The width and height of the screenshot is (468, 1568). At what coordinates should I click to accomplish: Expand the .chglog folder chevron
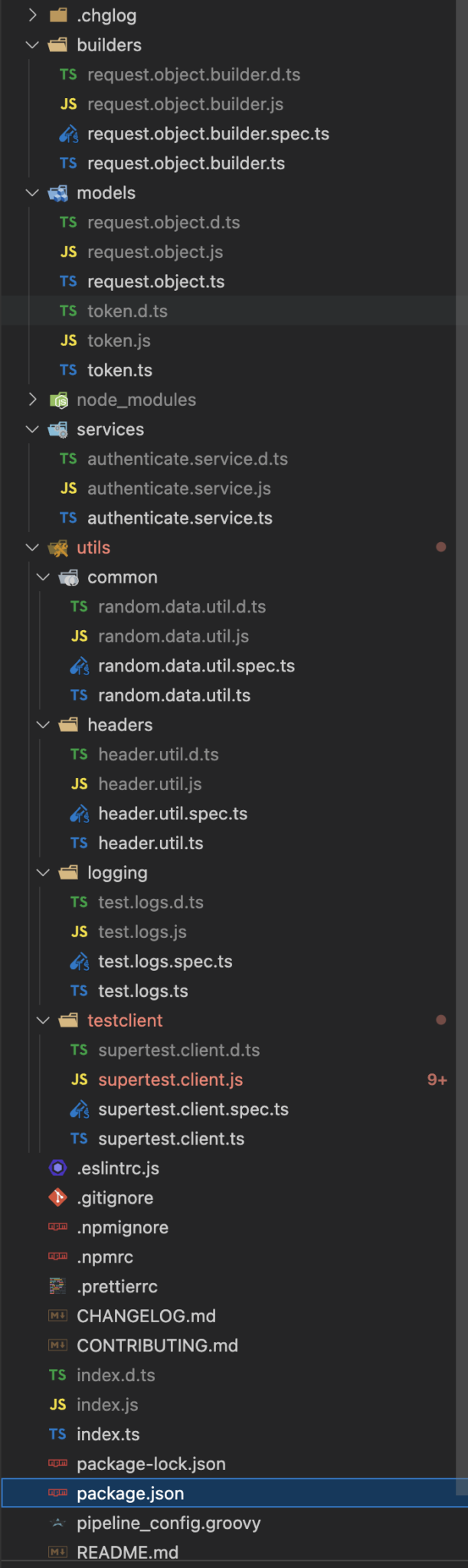coord(32,15)
